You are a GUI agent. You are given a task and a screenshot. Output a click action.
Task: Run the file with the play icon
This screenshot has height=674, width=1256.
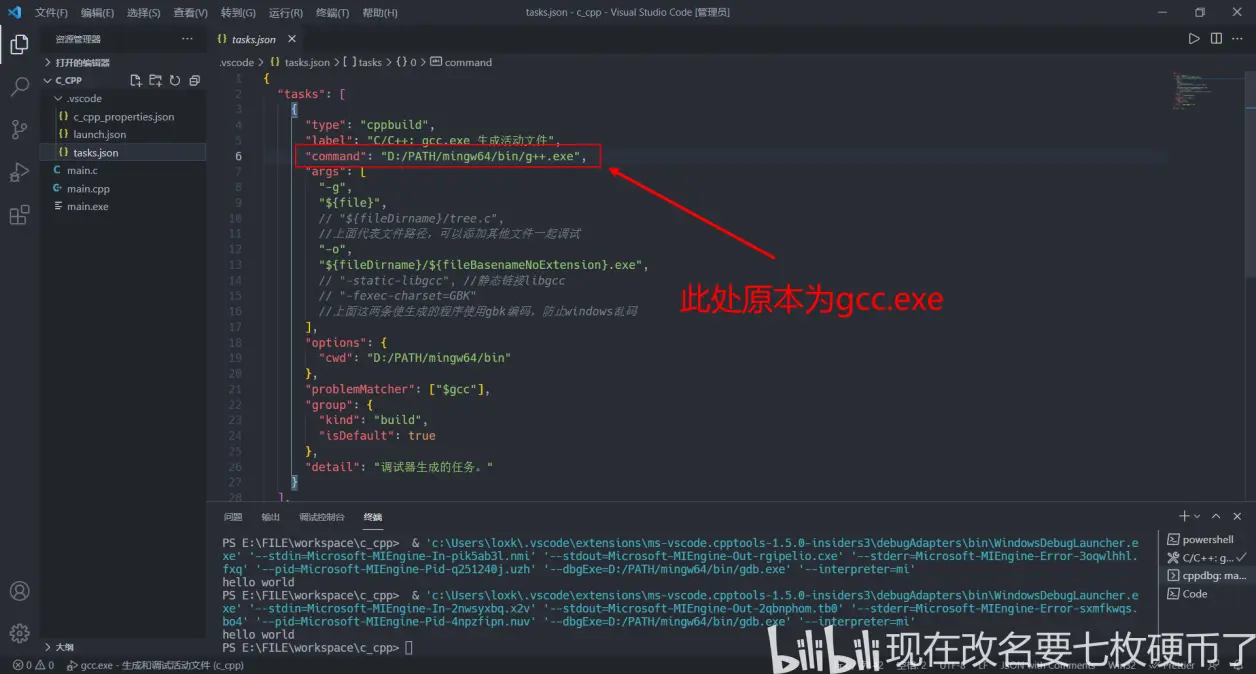[x=1194, y=39]
